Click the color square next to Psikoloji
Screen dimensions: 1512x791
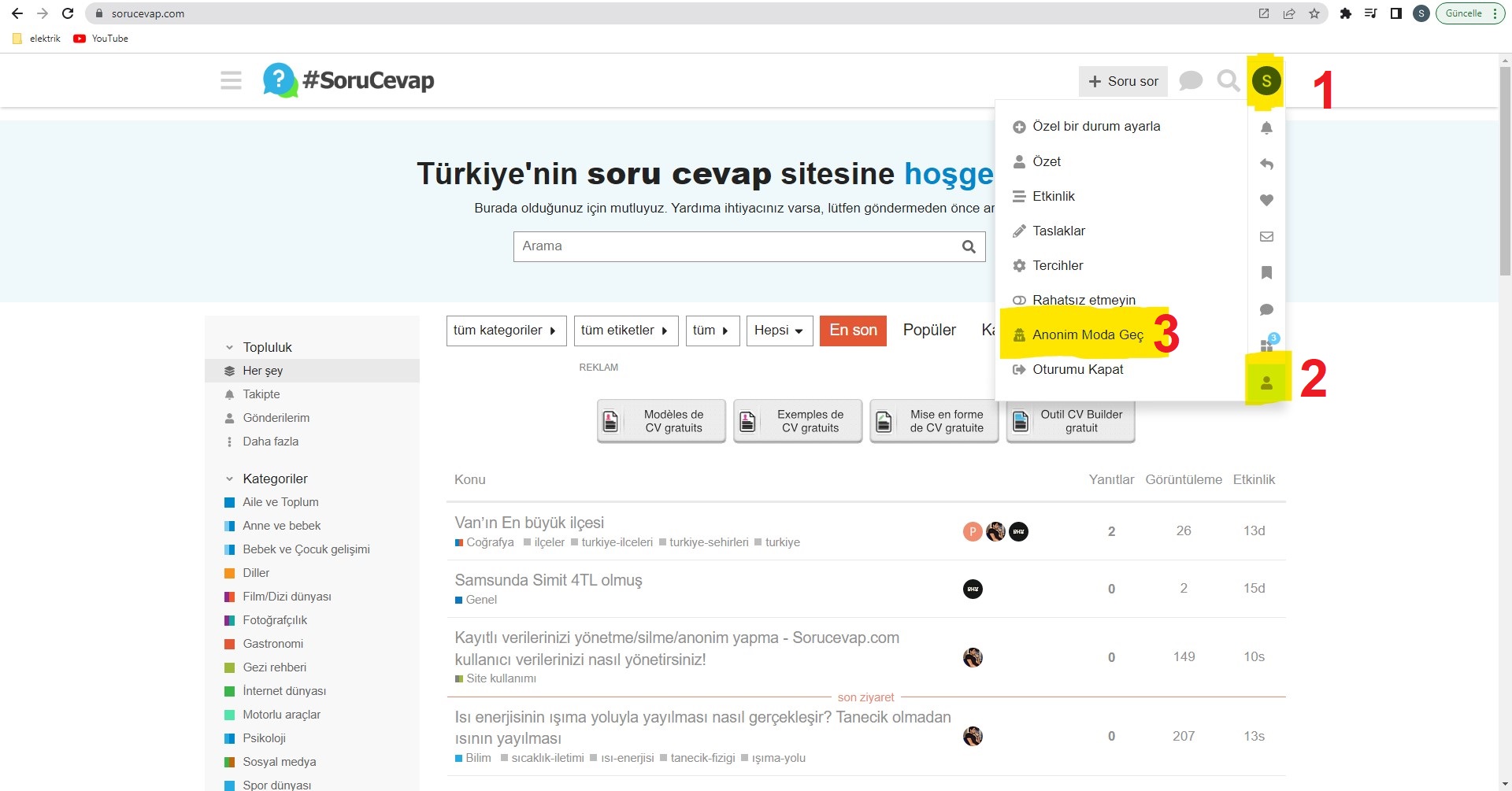229,737
